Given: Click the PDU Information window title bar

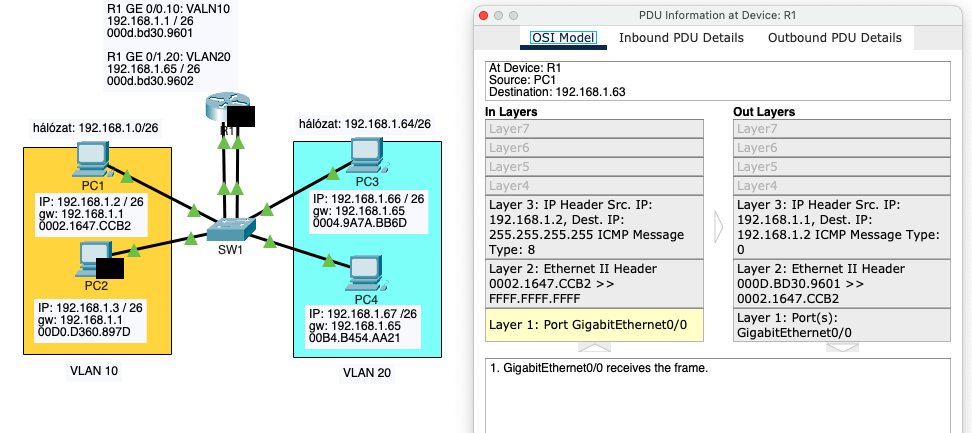Looking at the screenshot, I should pos(718,15).
